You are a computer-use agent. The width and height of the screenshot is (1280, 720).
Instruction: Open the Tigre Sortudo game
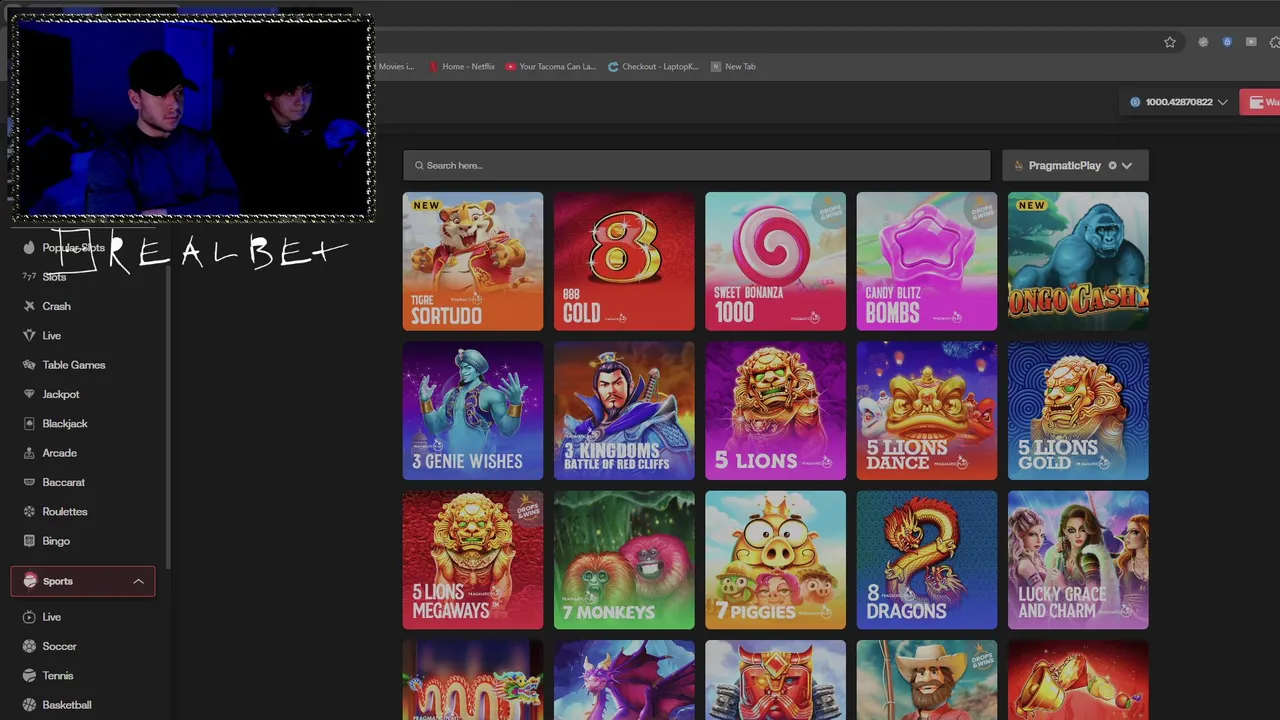tap(473, 261)
